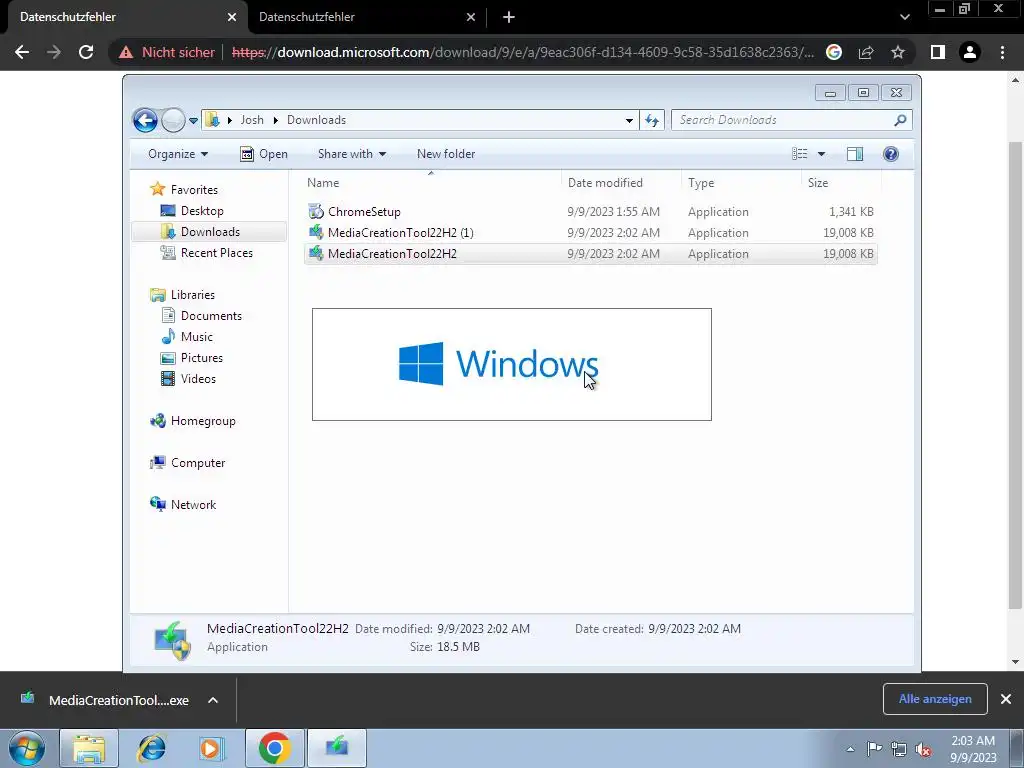Reload the Chrome page
This screenshot has width=1024, height=768.
click(86, 52)
